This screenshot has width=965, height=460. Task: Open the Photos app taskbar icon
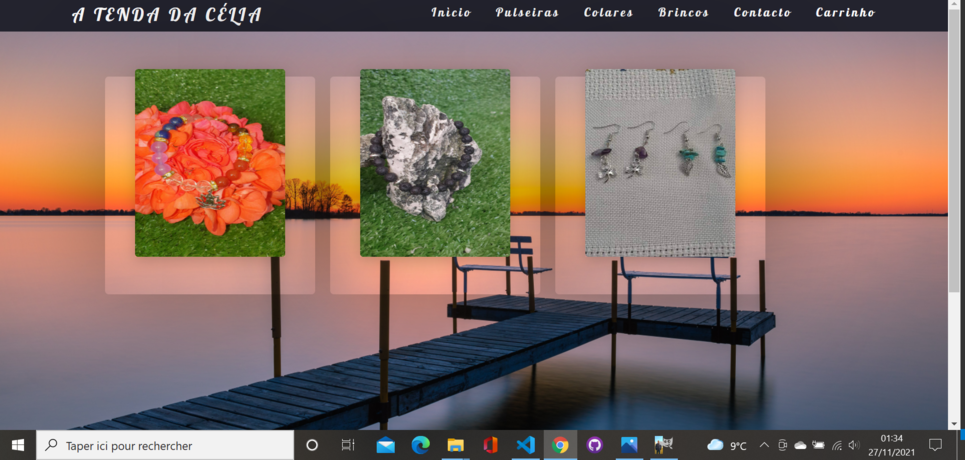click(x=629, y=445)
